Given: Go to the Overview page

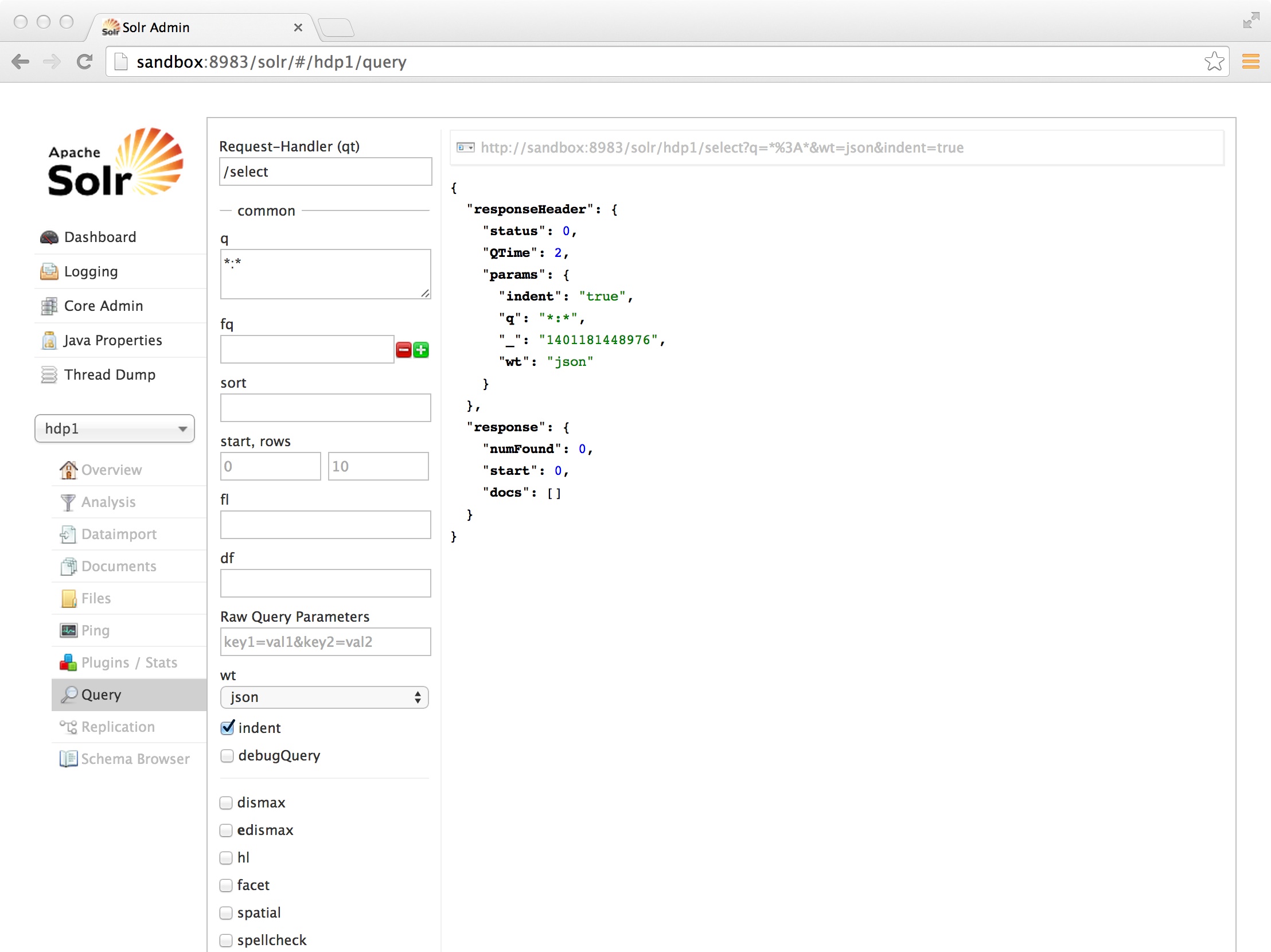Looking at the screenshot, I should pos(111,470).
